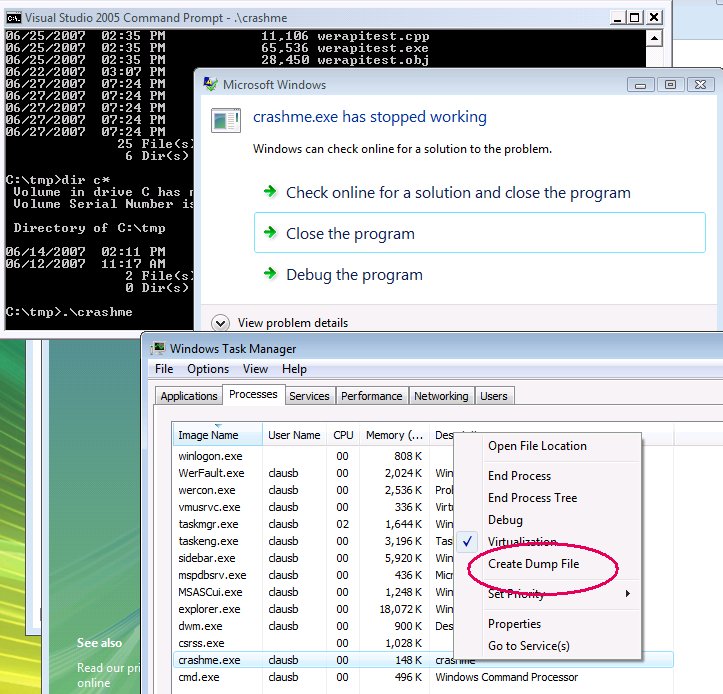Expand View problem details chevron
The width and height of the screenshot is (723, 694).
[220, 323]
